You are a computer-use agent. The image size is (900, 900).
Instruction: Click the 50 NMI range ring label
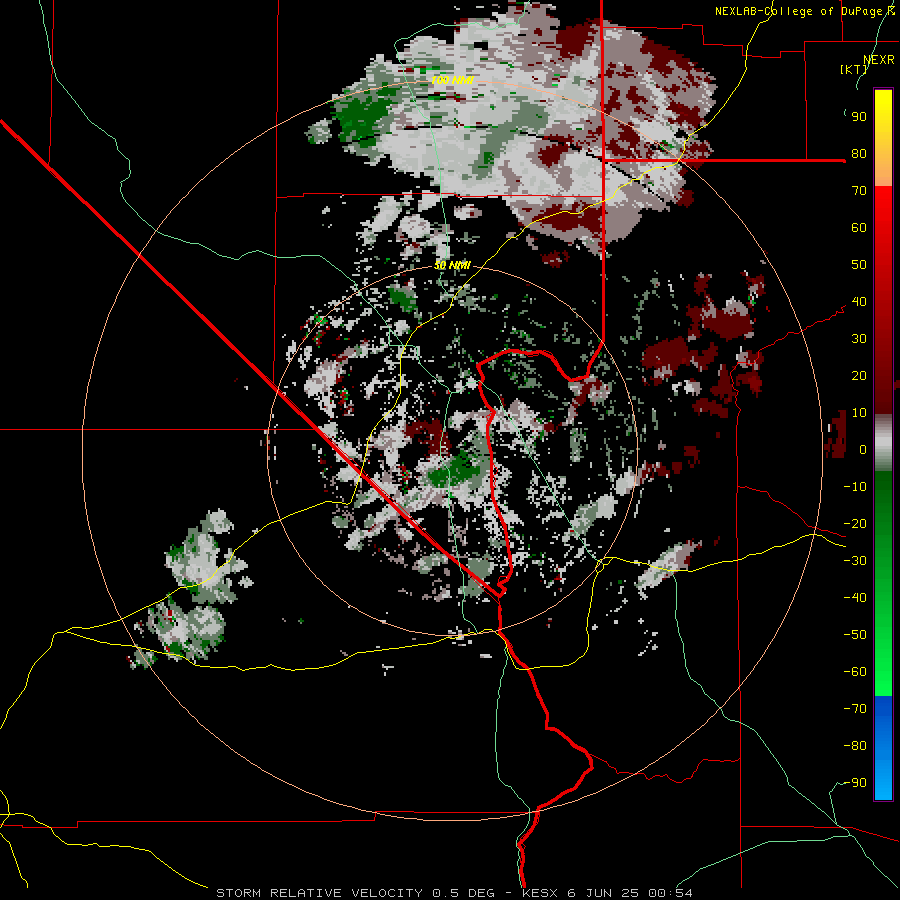(452, 265)
